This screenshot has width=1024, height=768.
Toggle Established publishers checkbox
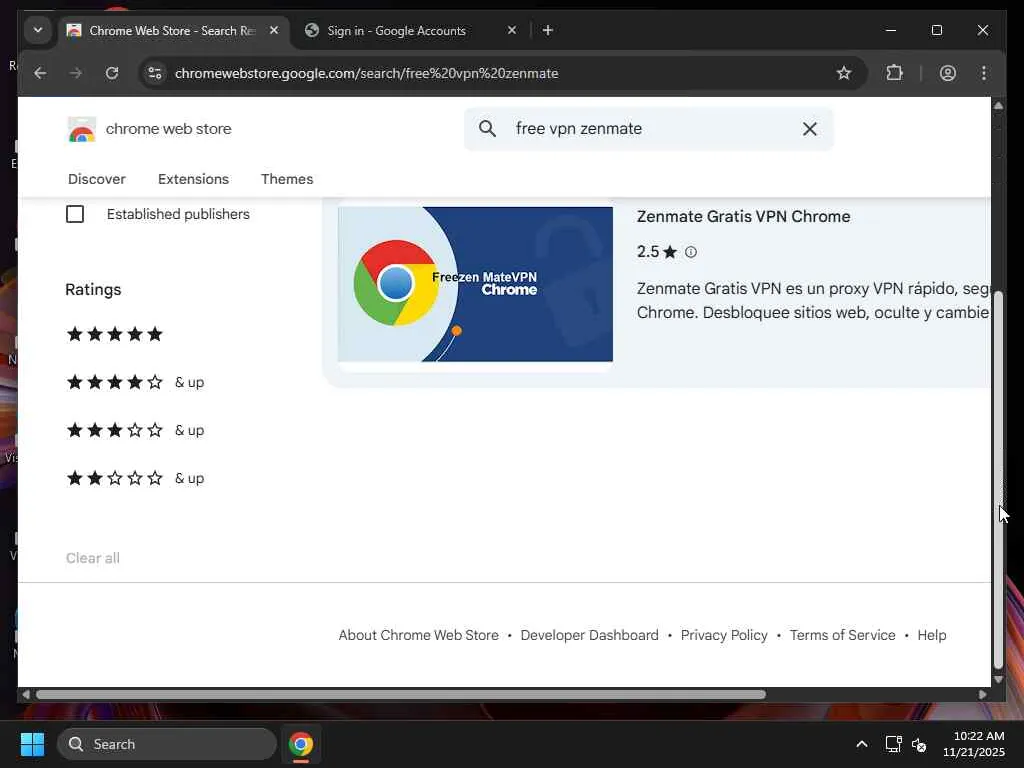(75, 214)
